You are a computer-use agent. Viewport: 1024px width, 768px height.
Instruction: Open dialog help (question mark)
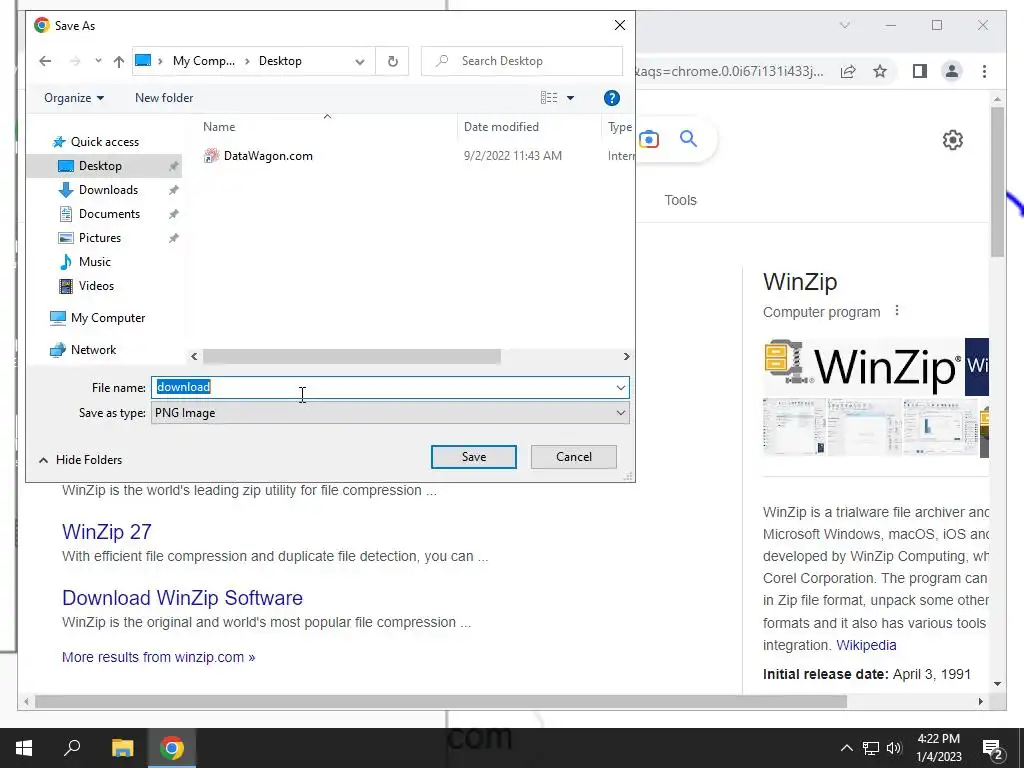click(x=611, y=98)
